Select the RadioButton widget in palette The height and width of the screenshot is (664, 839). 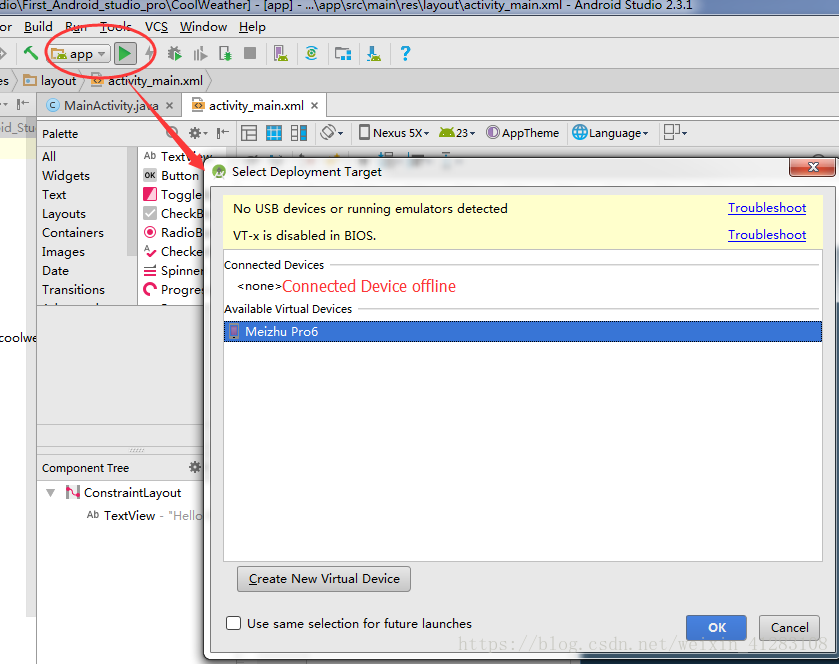coord(172,232)
